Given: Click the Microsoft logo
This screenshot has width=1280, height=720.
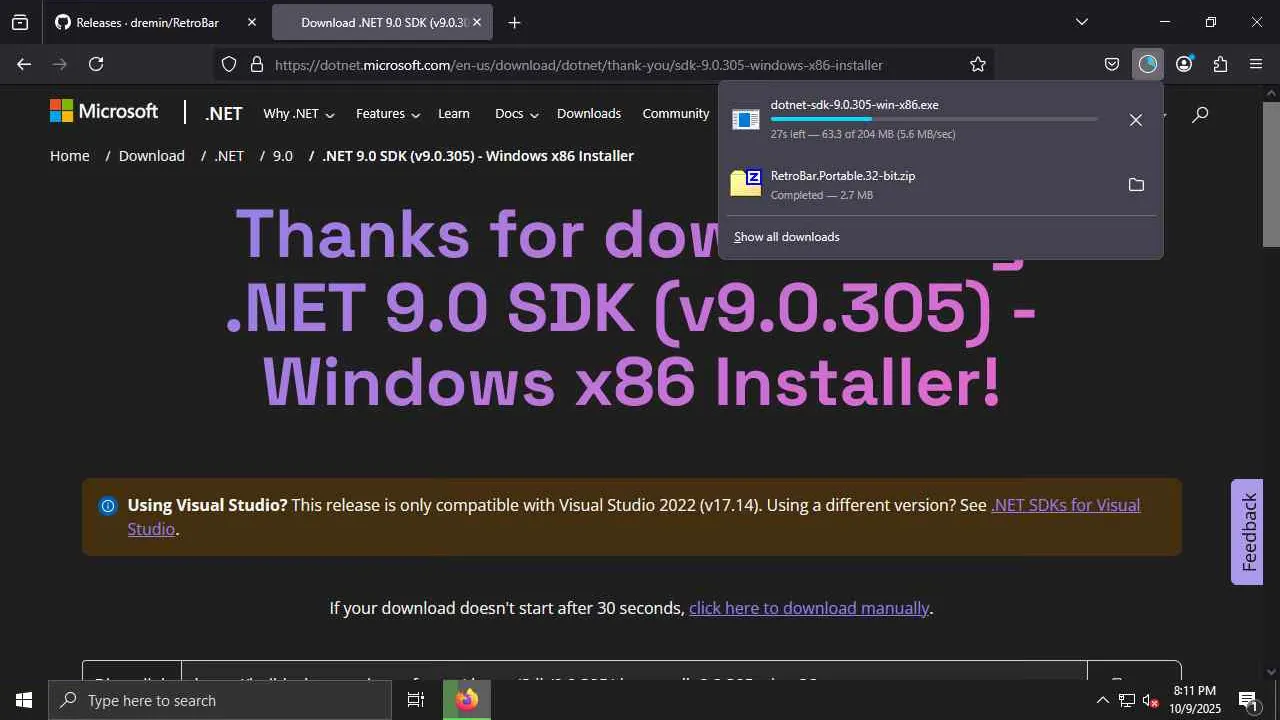Looking at the screenshot, I should tap(104, 112).
